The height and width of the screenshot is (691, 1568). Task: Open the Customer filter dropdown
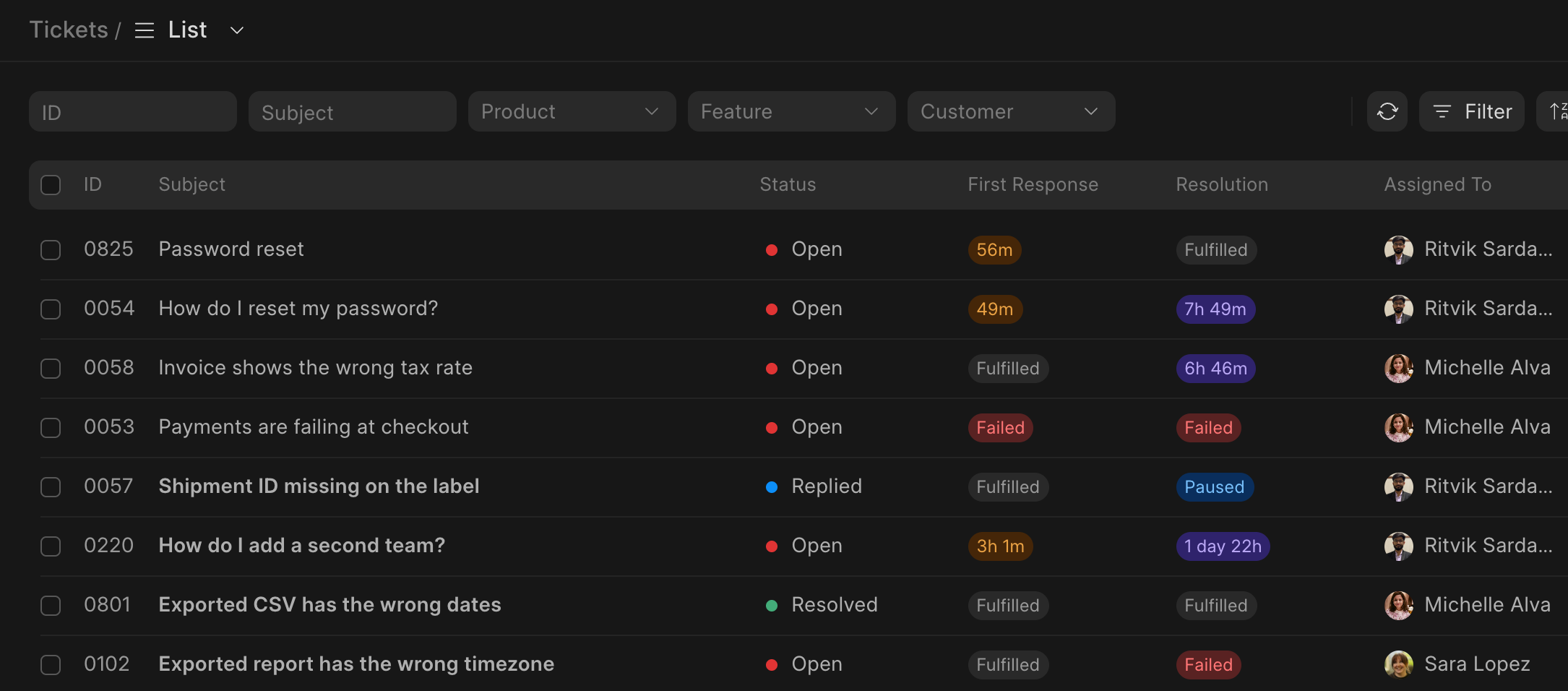1011,111
